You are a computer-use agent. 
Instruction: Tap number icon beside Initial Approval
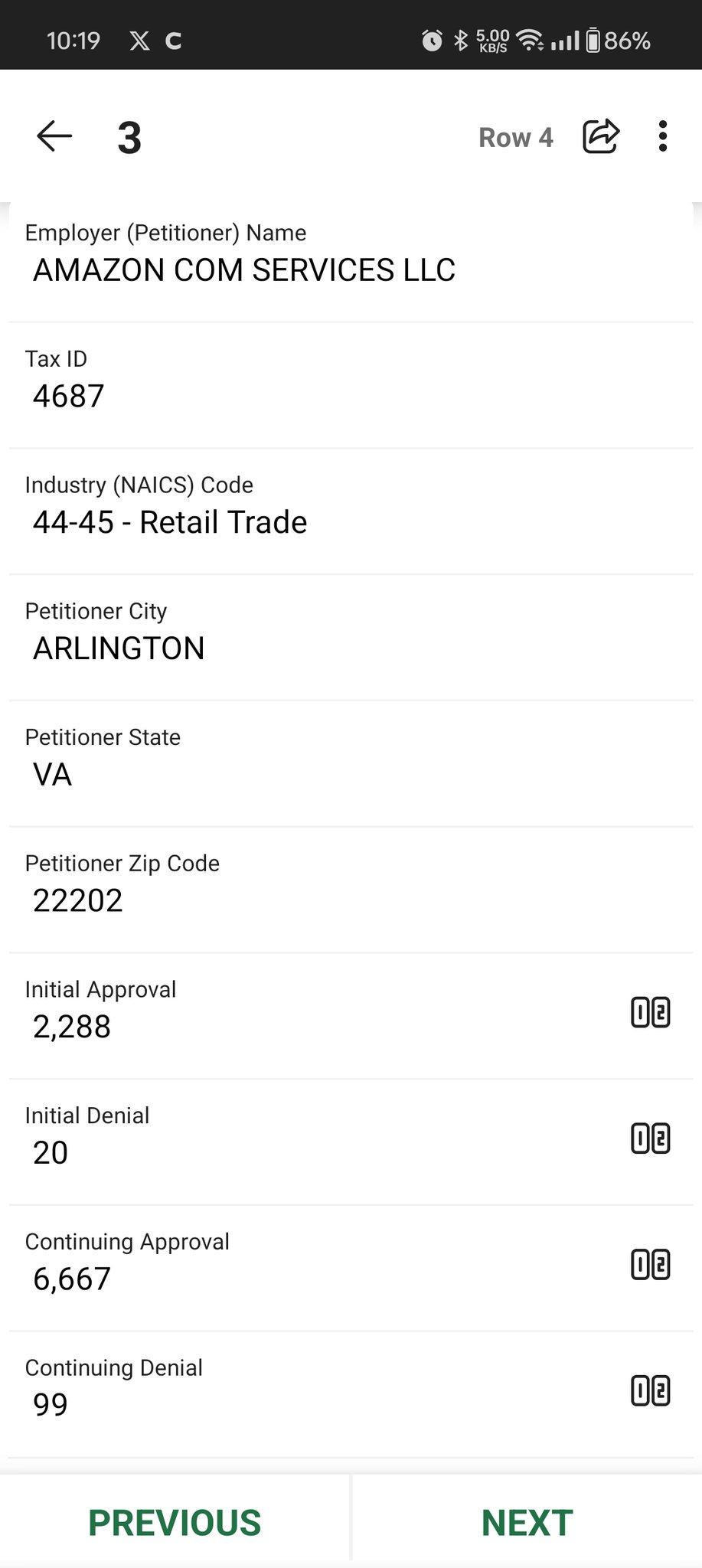pyautogui.click(x=650, y=1012)
